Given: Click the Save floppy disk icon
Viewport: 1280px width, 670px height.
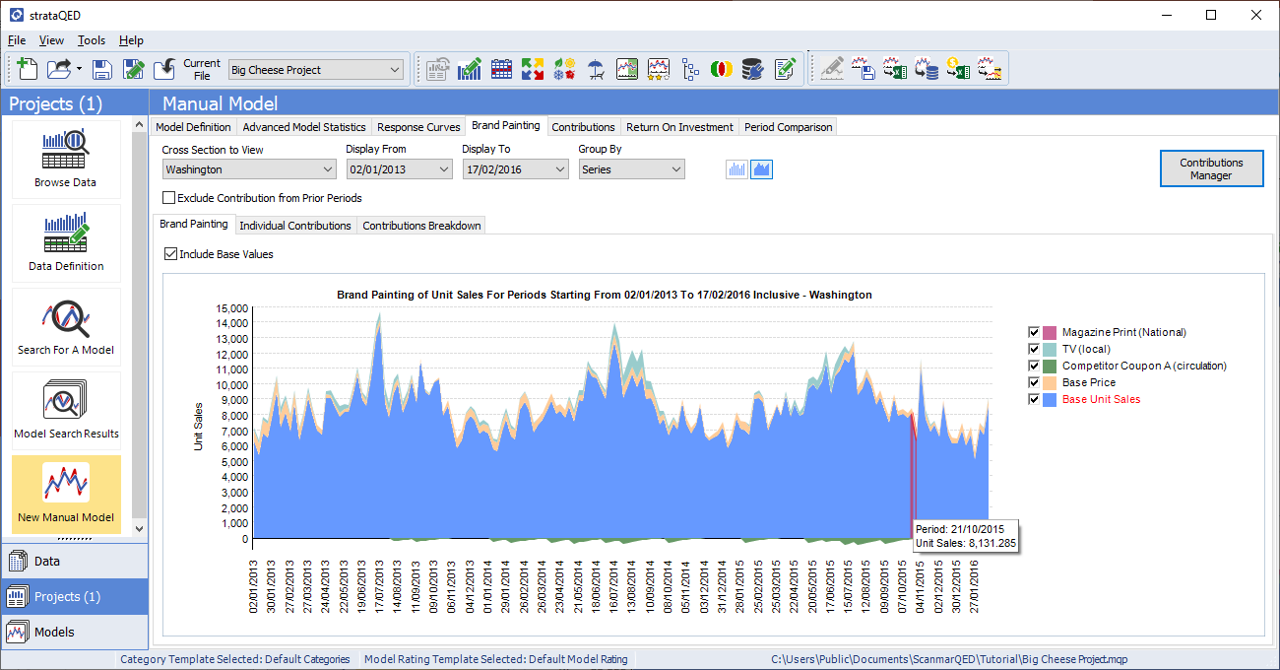Looking at the screenshot, I should 102,69.
